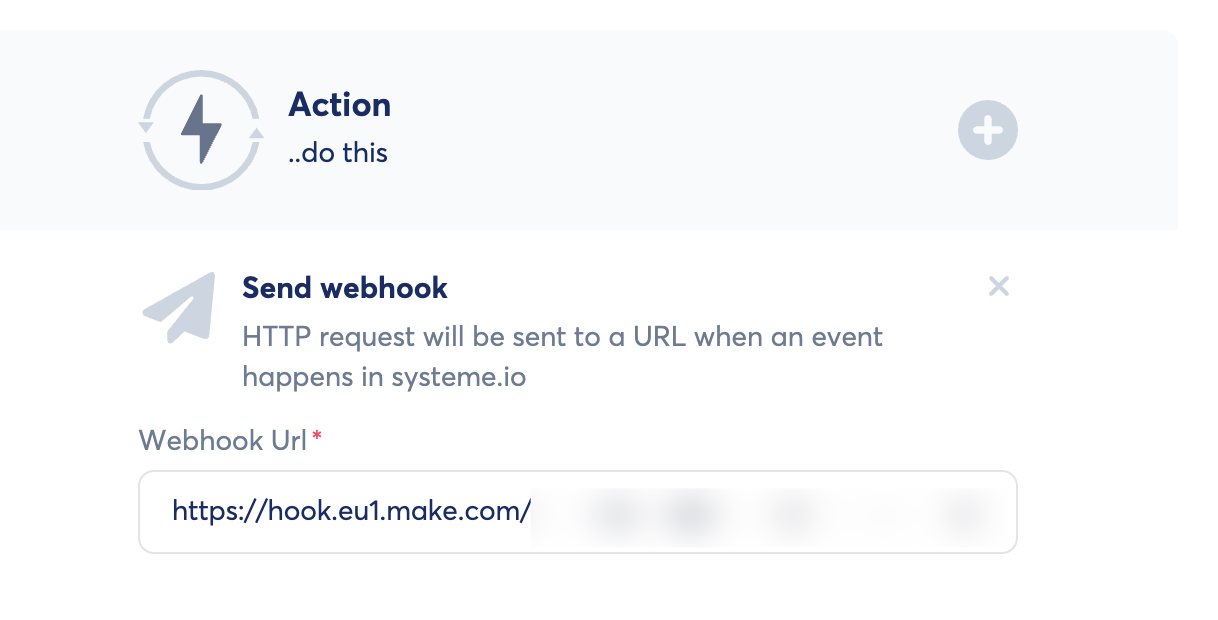Click the red required asterisk
Viewport: 1218px width, 620px height.
click(317, 438)
